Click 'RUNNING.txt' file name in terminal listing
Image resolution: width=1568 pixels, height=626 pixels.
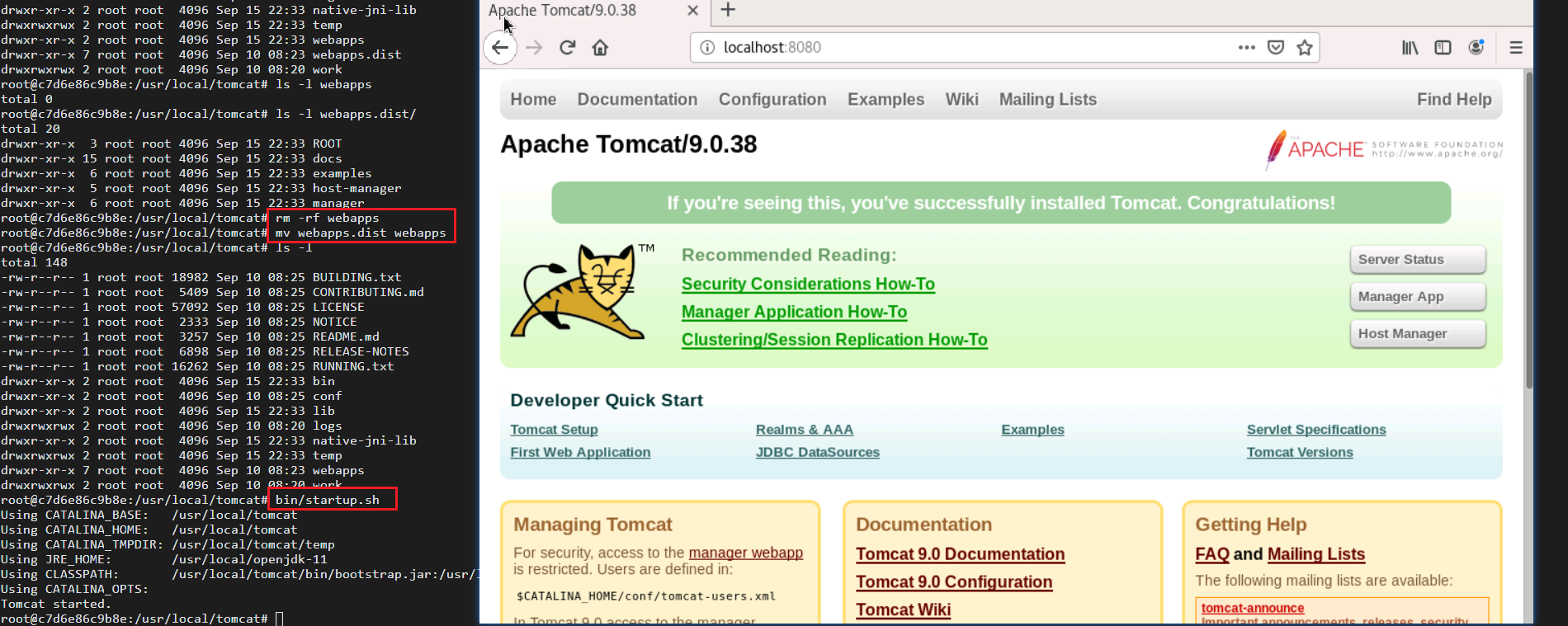(353, 367)
